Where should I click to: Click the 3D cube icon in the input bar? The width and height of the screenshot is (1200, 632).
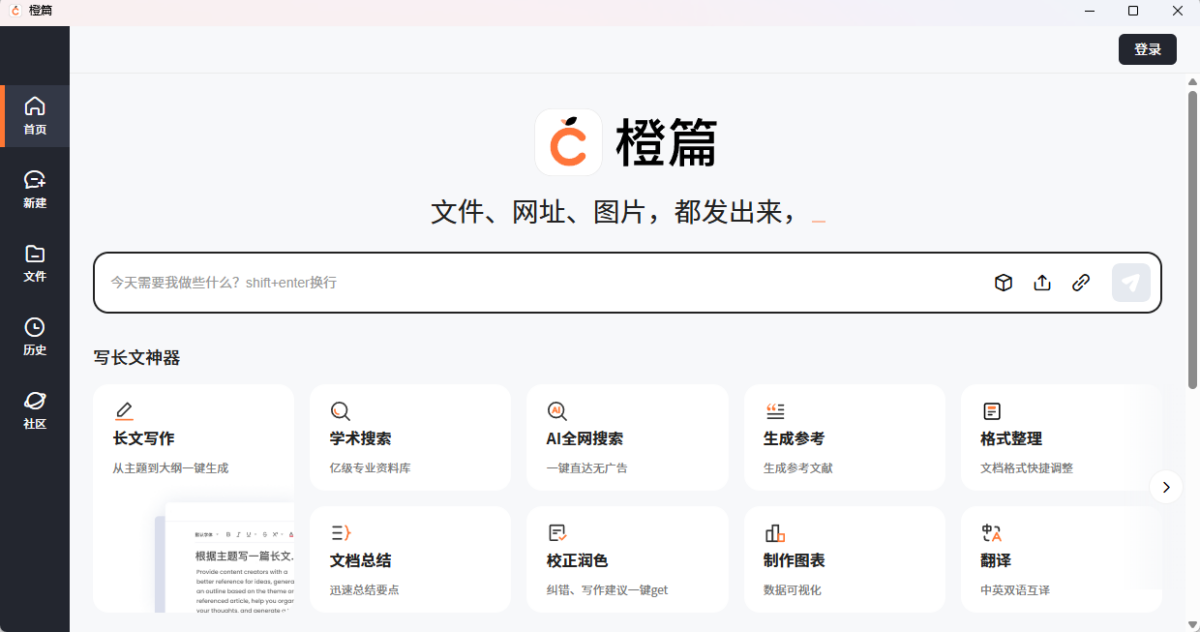tap(1003, 283)
